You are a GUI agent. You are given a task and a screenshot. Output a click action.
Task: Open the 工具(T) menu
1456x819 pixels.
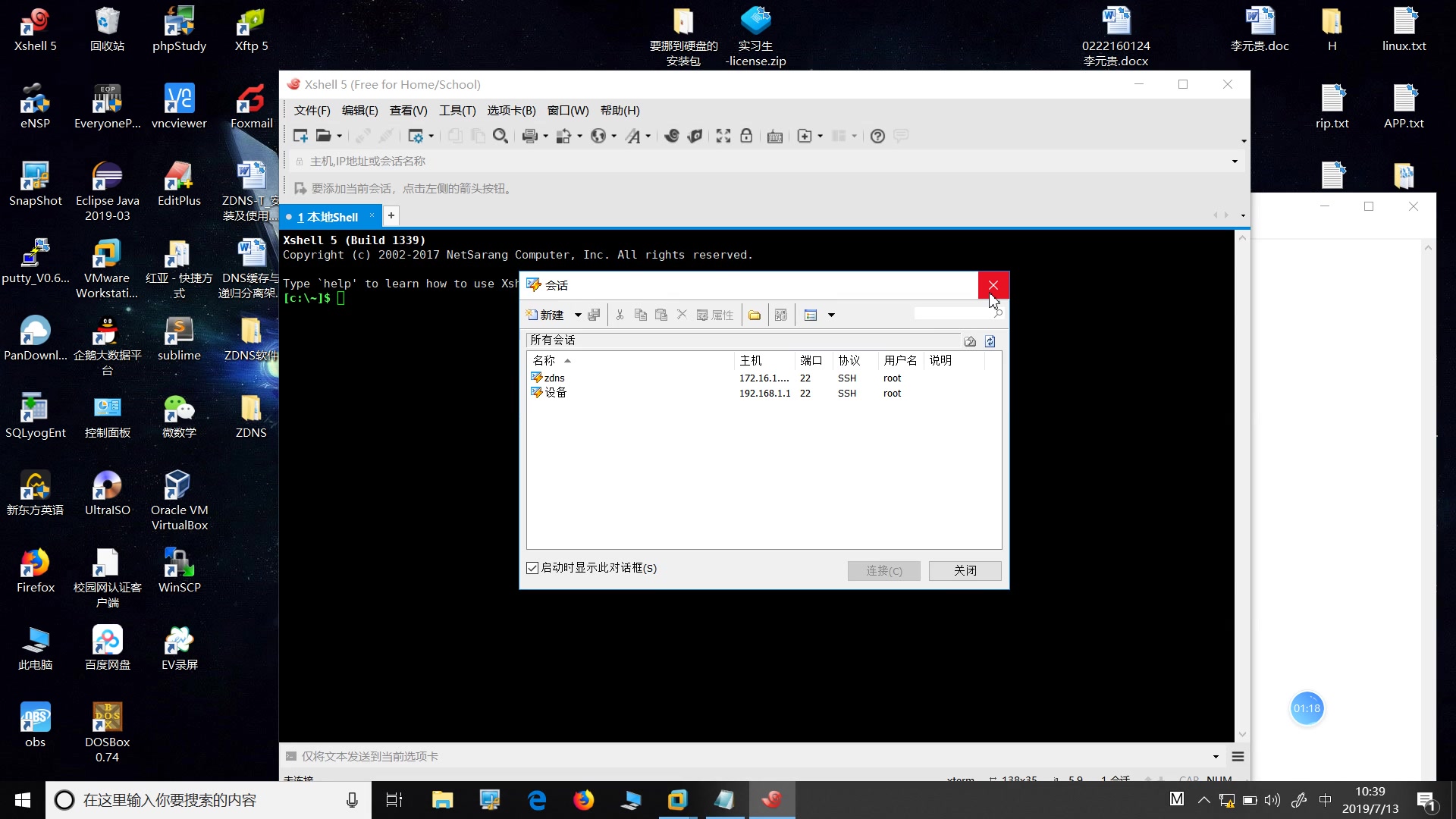click(x=457, y=111)
